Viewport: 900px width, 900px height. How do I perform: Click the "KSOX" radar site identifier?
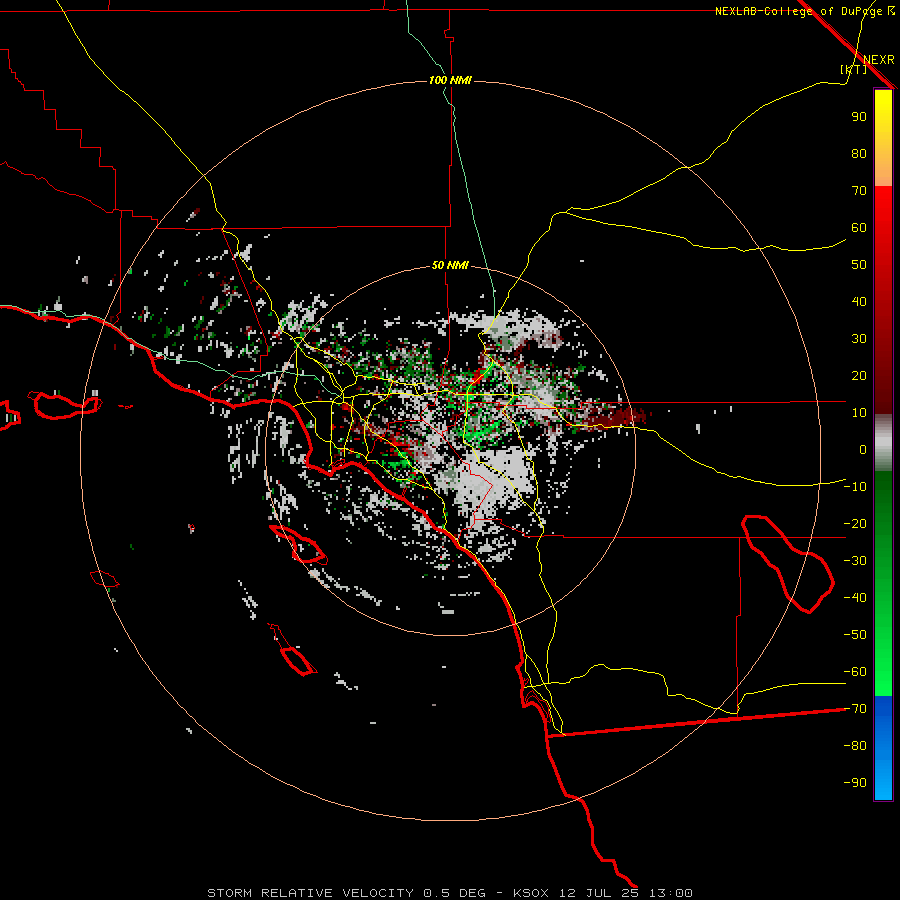531,893
